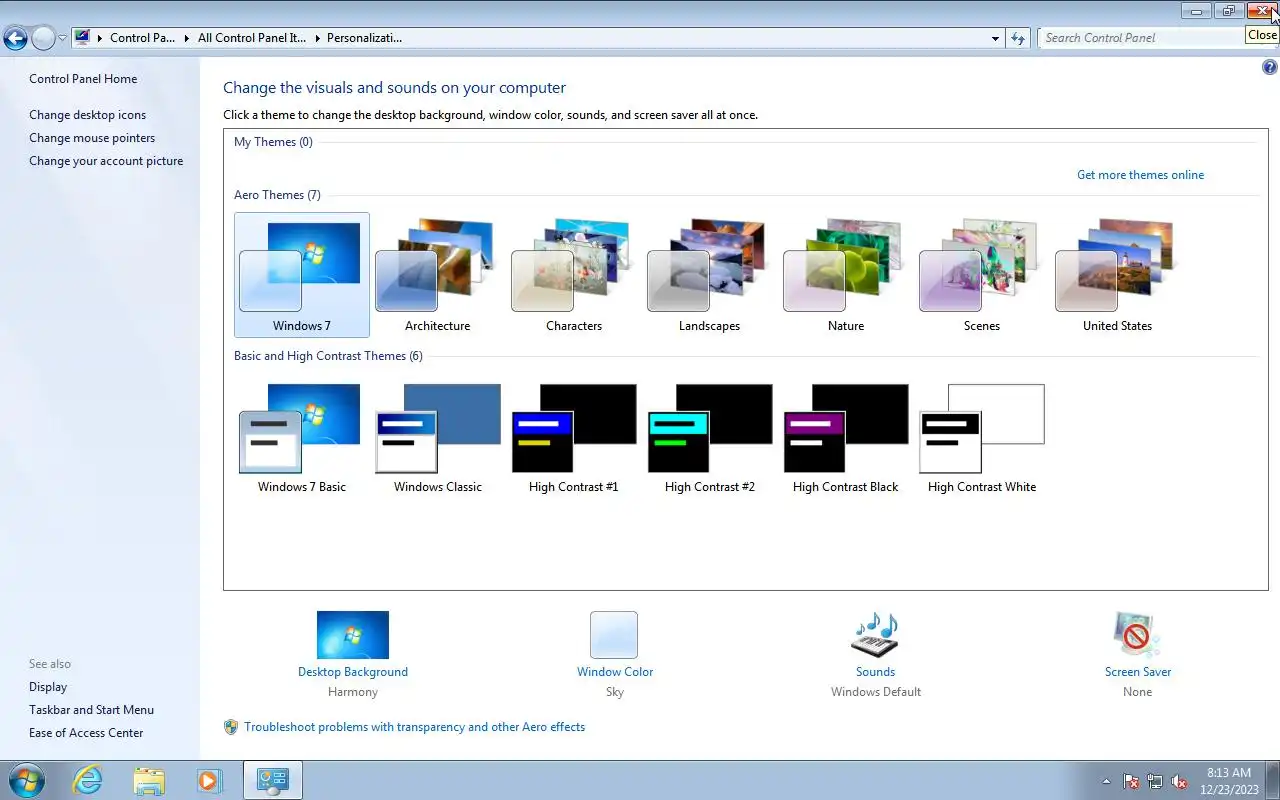Open the Screen Saver icon
This screenshot has width=1280, height=800.
click(x=1137, y=635)
